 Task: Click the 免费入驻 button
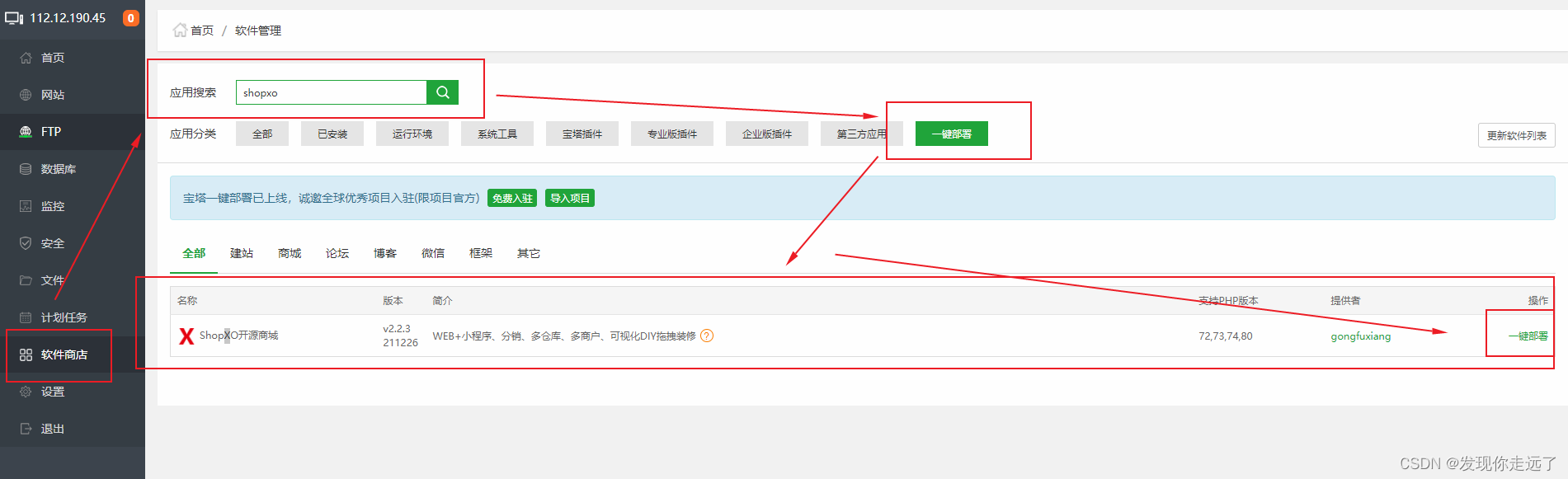point(512,198)
